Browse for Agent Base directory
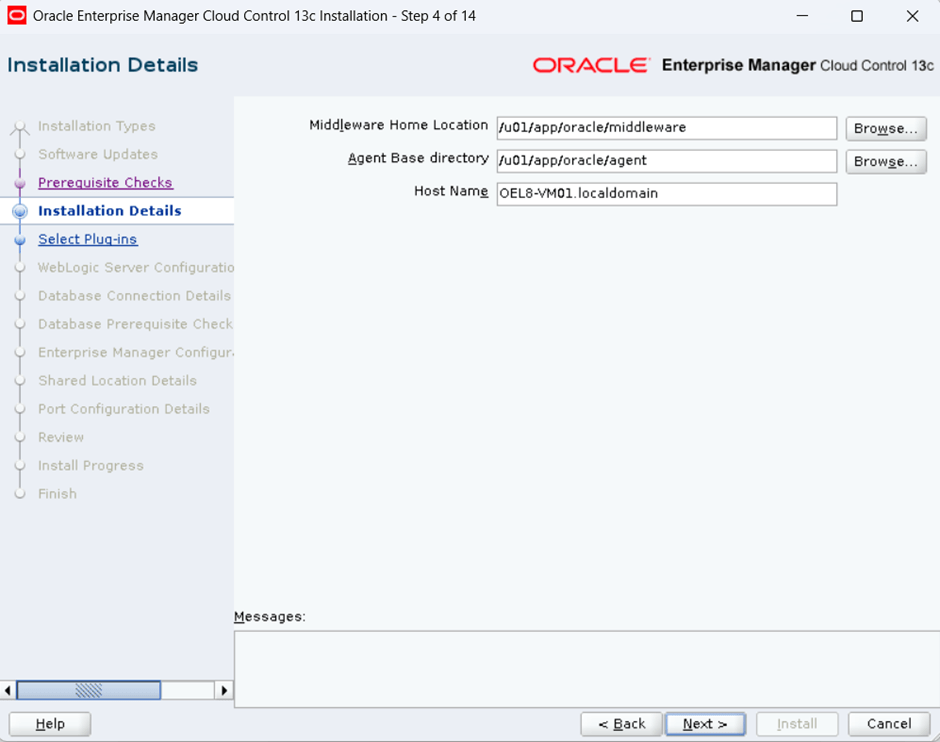 (x=885, y=162)
